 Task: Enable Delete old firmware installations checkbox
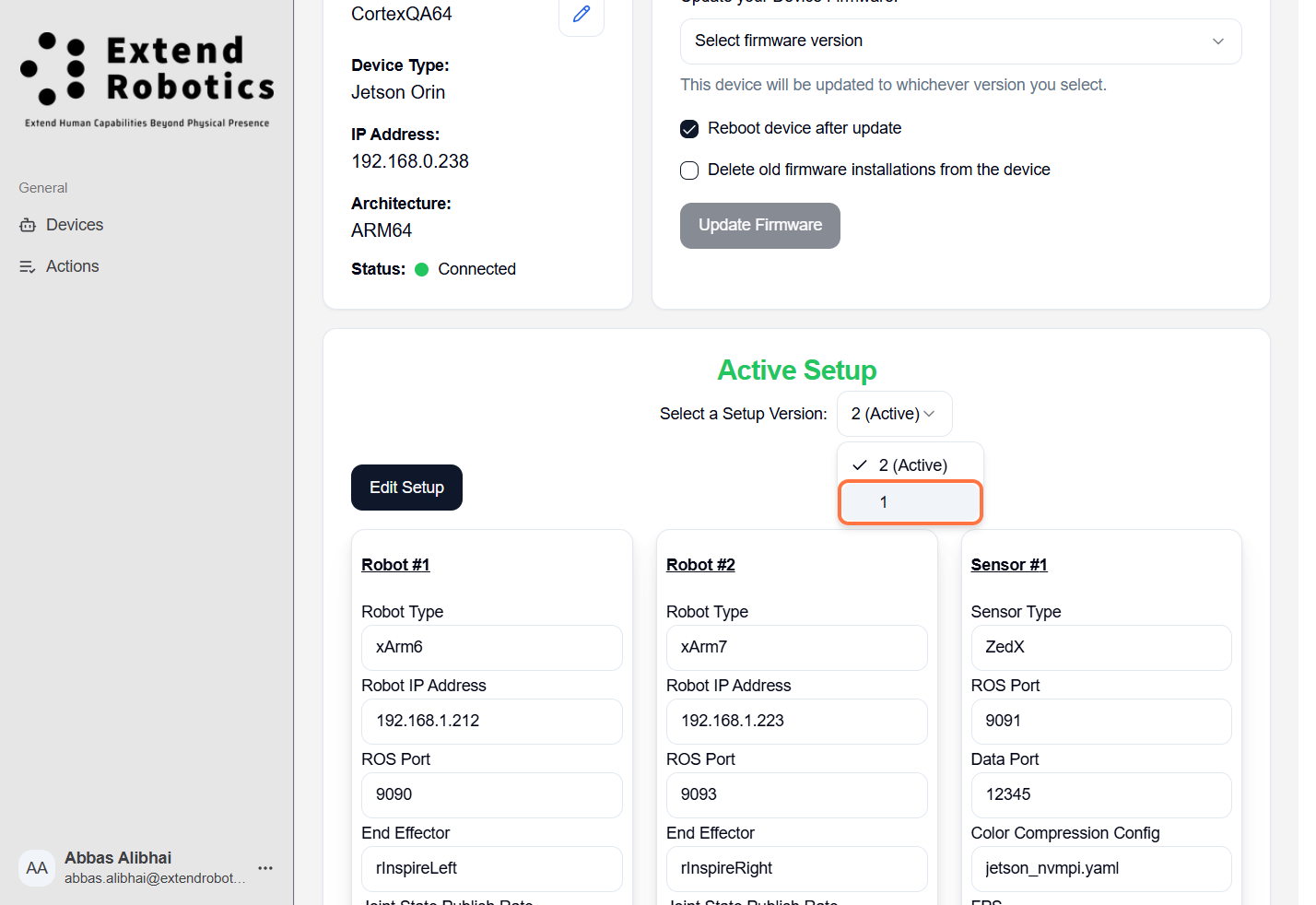tap(689, 170)
